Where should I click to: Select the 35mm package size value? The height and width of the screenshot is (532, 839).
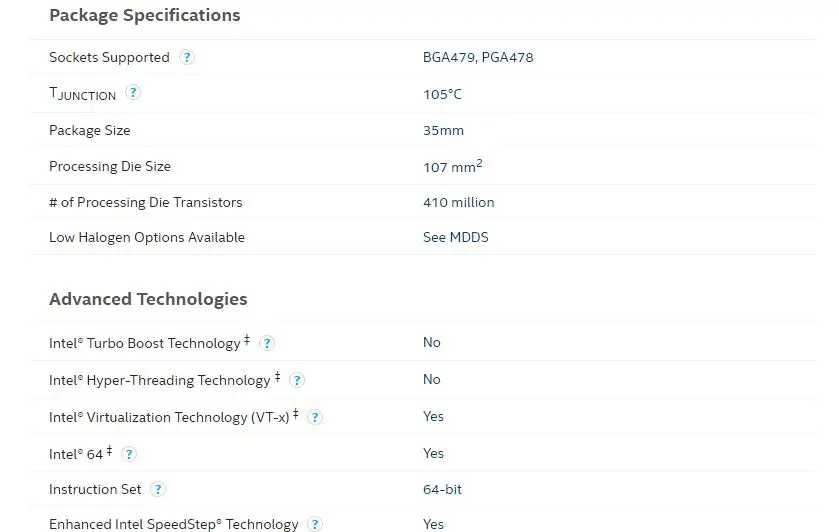tap(443, 131)
